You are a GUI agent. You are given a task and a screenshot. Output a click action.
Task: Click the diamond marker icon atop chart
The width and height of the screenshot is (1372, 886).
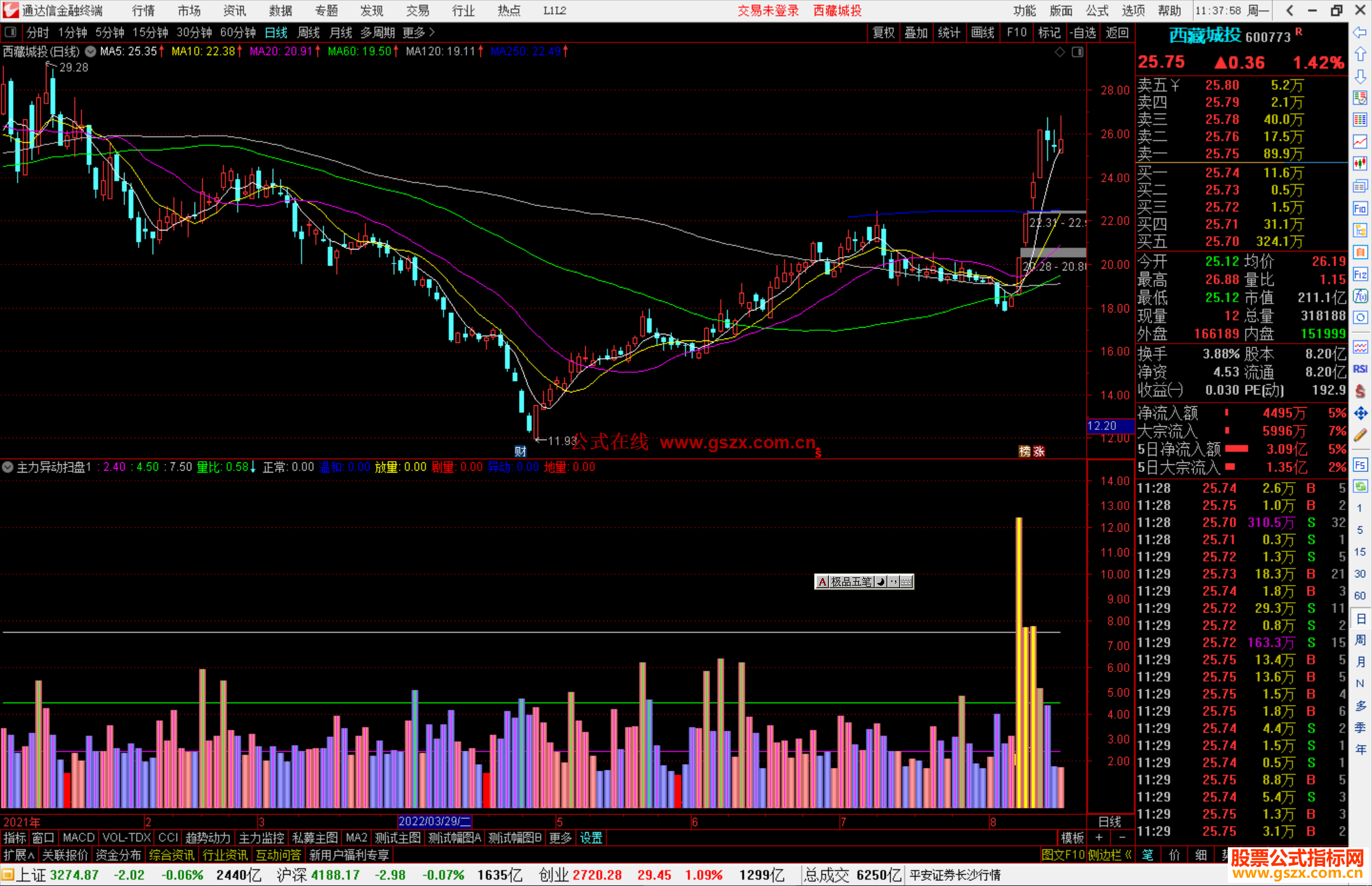(x=1059, y=52)
